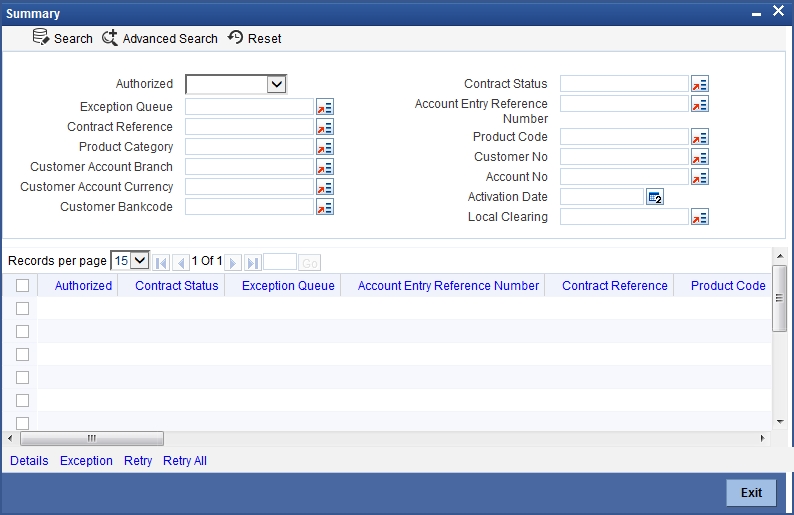This screenshot has width=794, height=515.
Task: Open the Exception Queue list of values
Action: [x=325, y=107]
